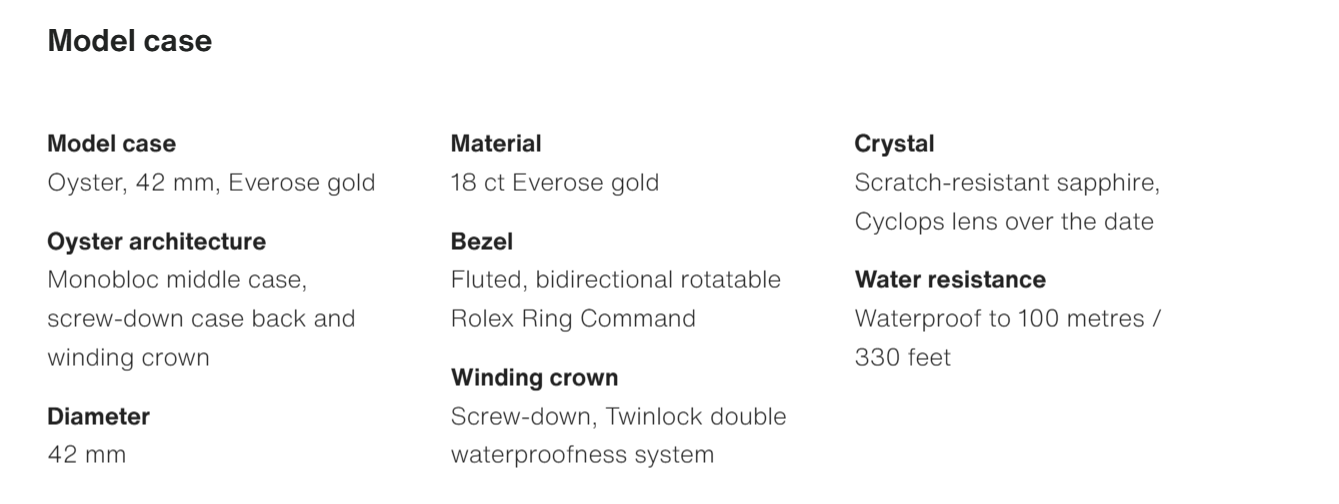Click the "Diameter" label
1339x504 pixels.
click(98, 416)
